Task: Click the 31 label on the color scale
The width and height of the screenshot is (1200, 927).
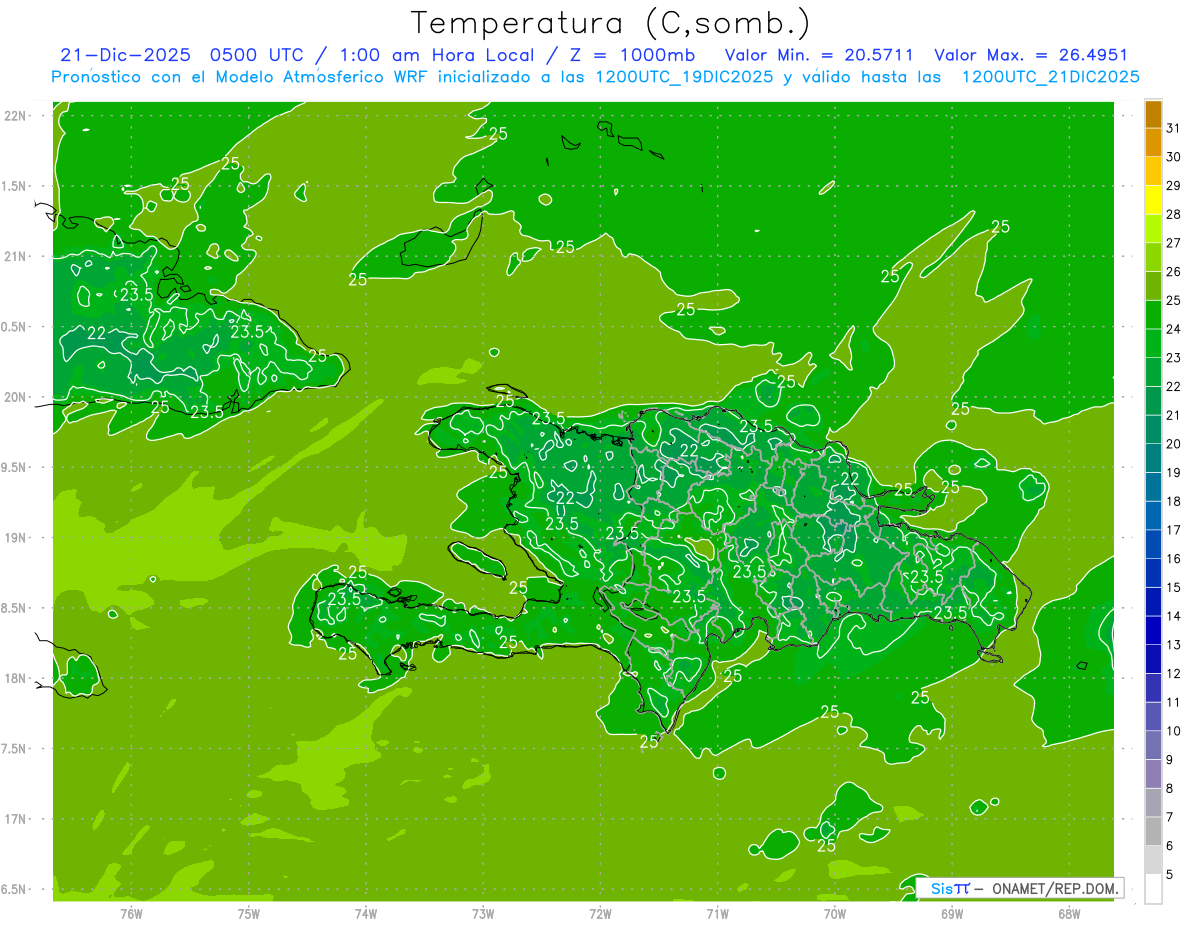Action: (1173, 128)
